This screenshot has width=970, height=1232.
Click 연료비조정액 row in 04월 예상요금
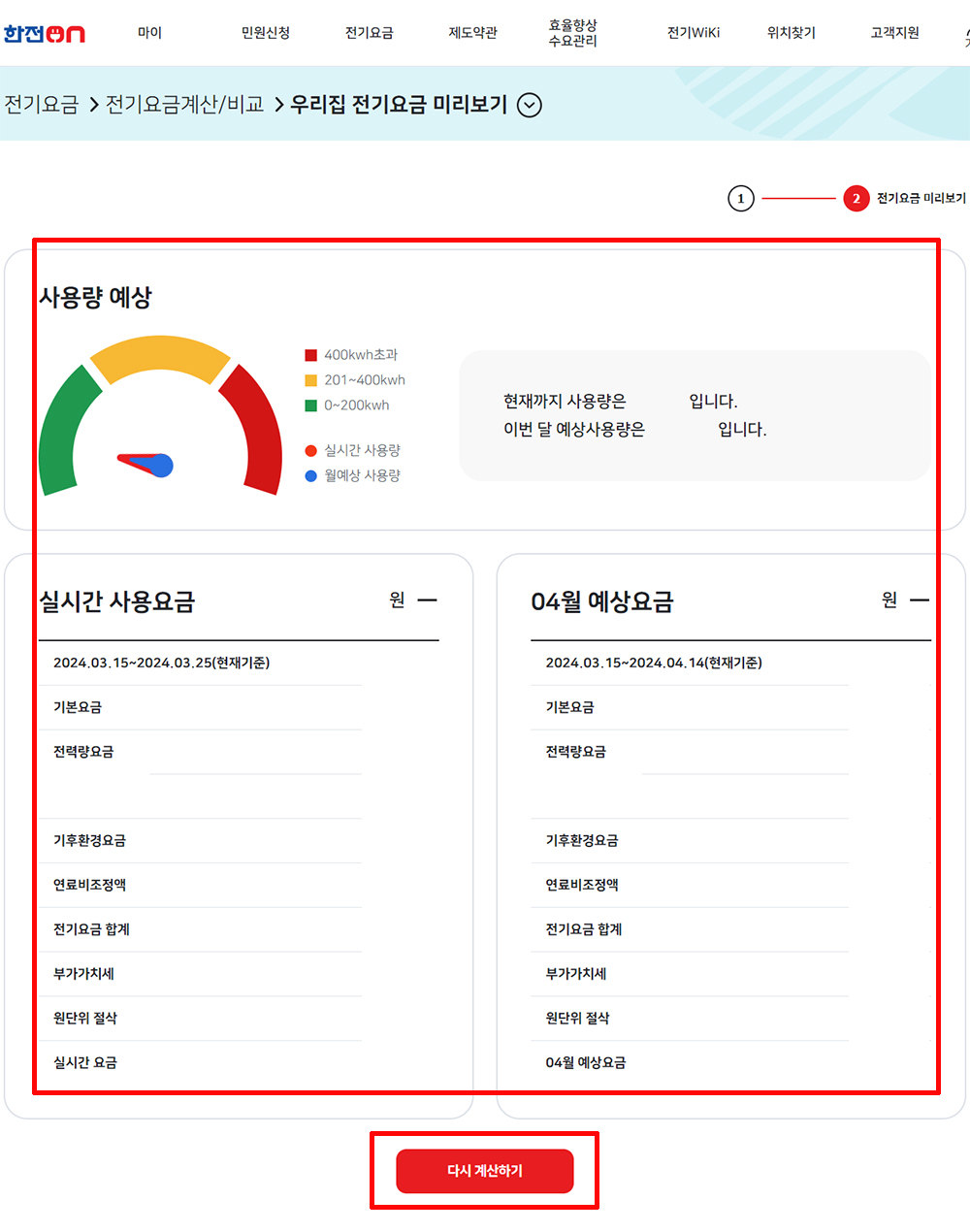click(x=690, y=885)
